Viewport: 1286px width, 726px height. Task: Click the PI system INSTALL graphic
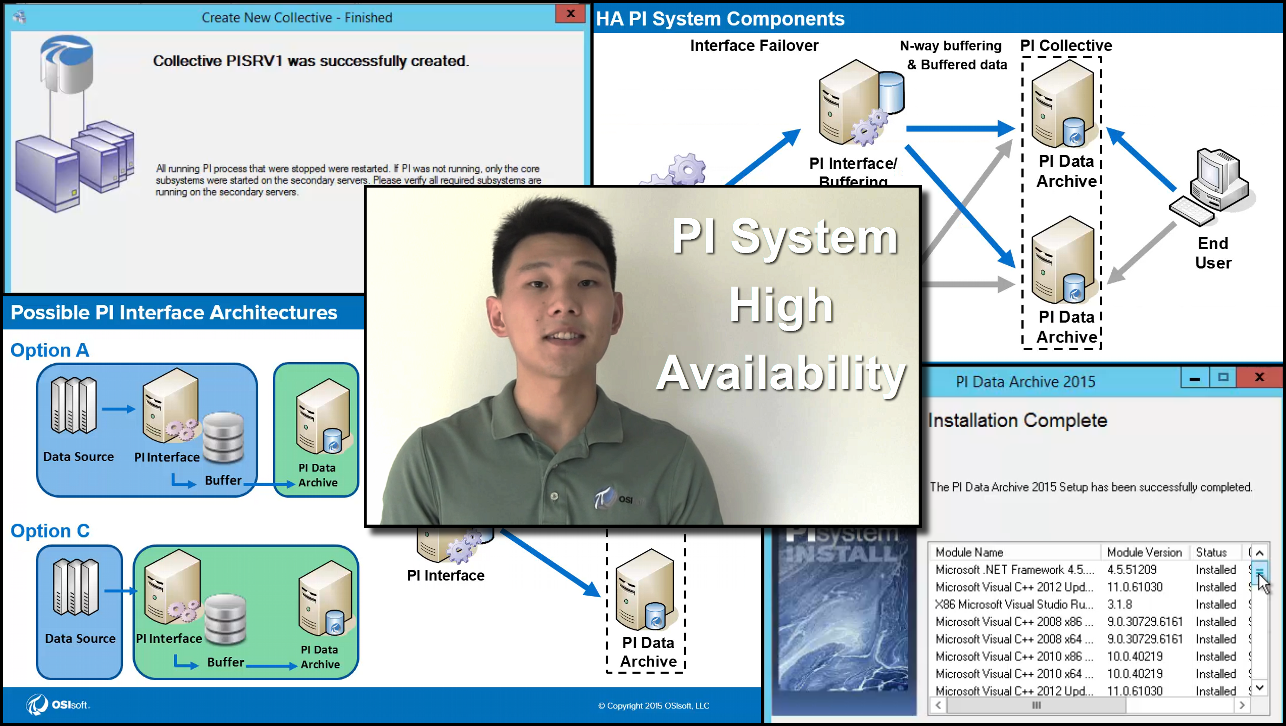coord(844,620)
